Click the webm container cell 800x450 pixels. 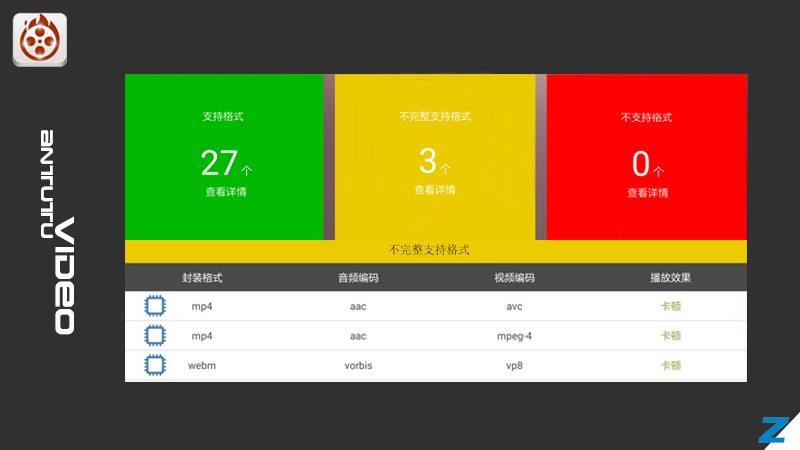(x=202, y=366)
